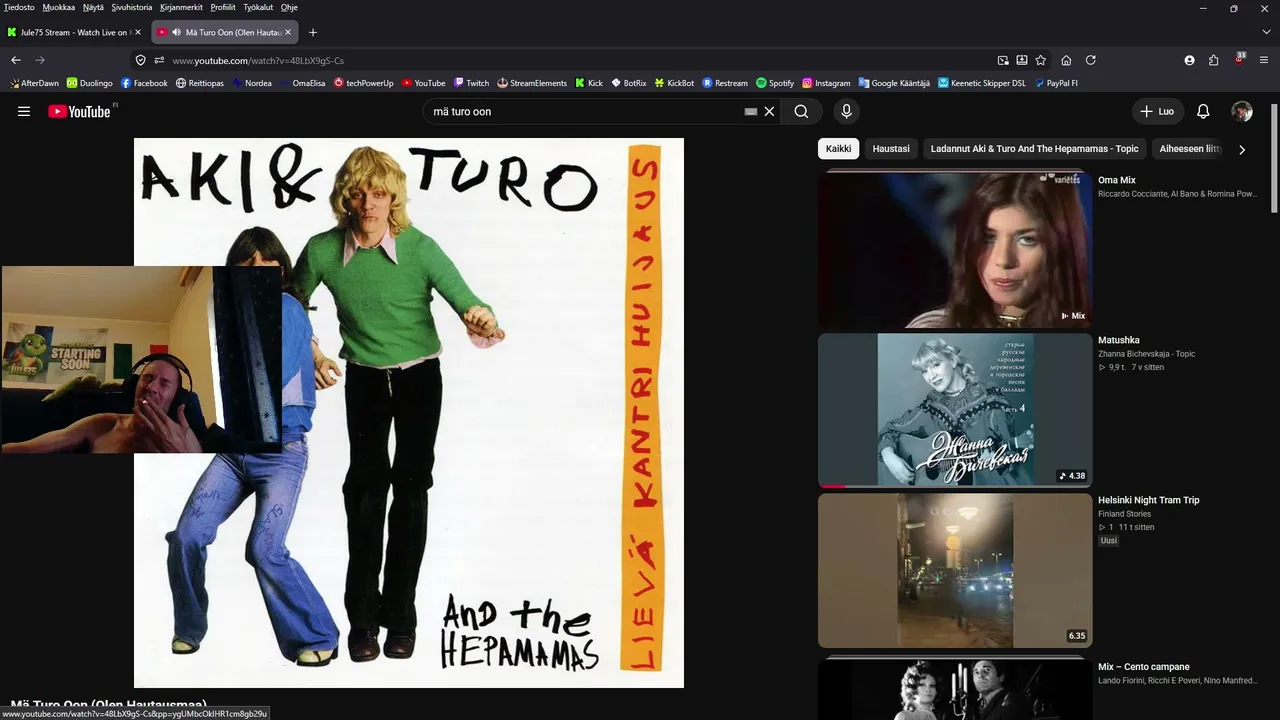The width and height of the screenshot is (1280, 720).
Task: Open the Firefox account icon
Action: [1189, 60]
